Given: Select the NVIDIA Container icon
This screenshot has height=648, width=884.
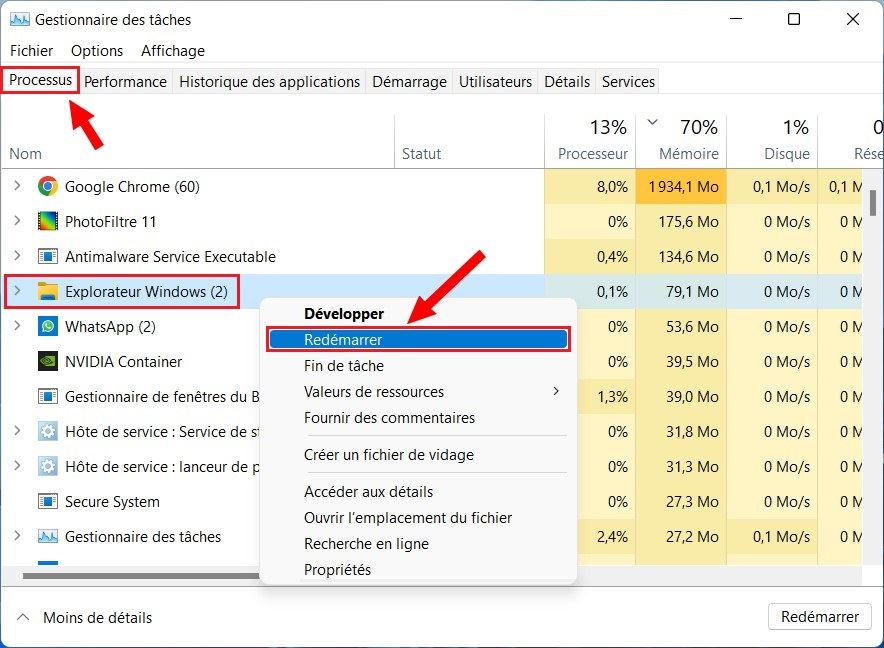Looking at the screenshot, I should tap(49, 361).
